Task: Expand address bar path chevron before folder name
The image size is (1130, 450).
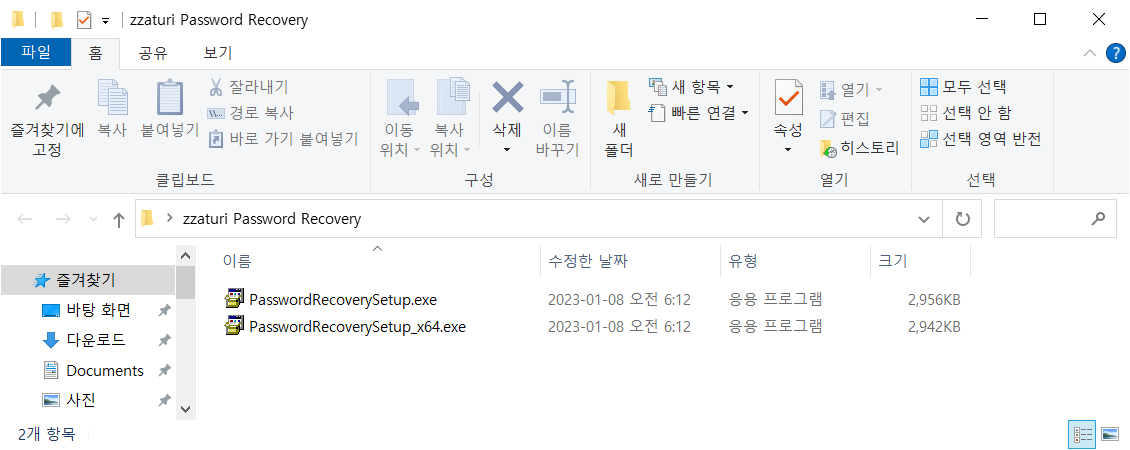Action: click(x=171, y=219)
